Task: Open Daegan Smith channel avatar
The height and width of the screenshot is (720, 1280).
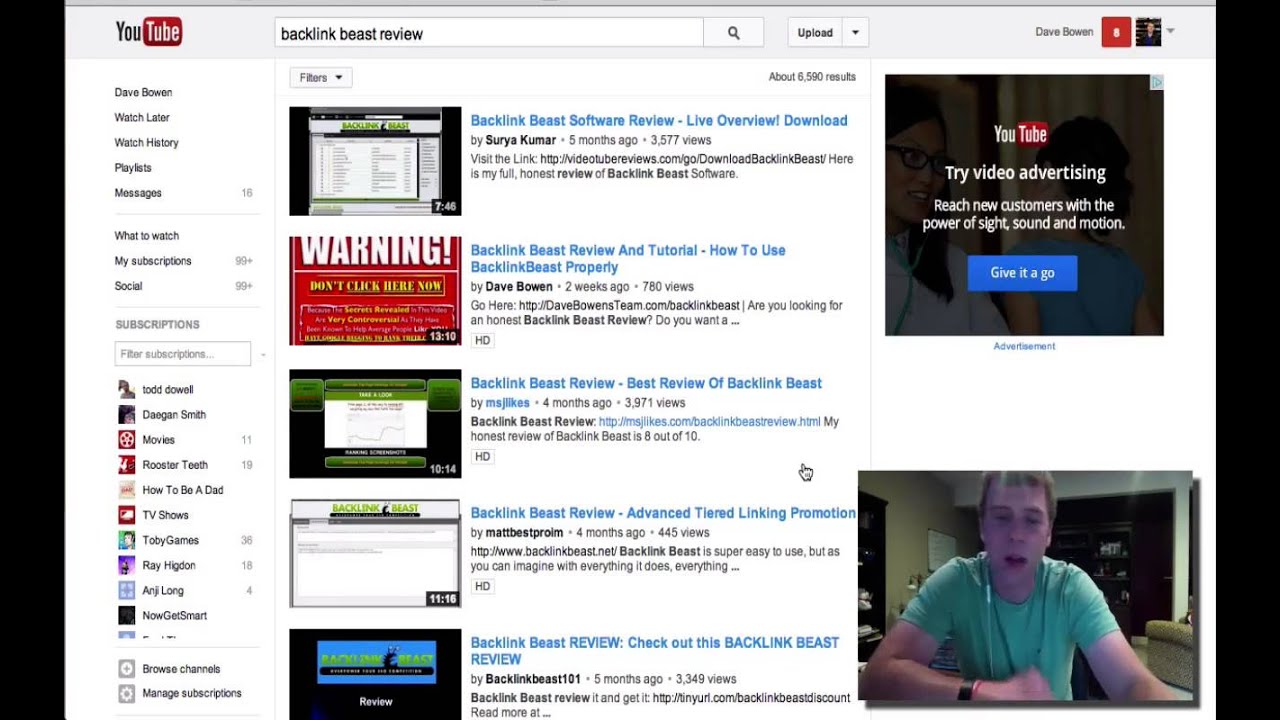Action: pyautogui.click(x=126, y=415)
